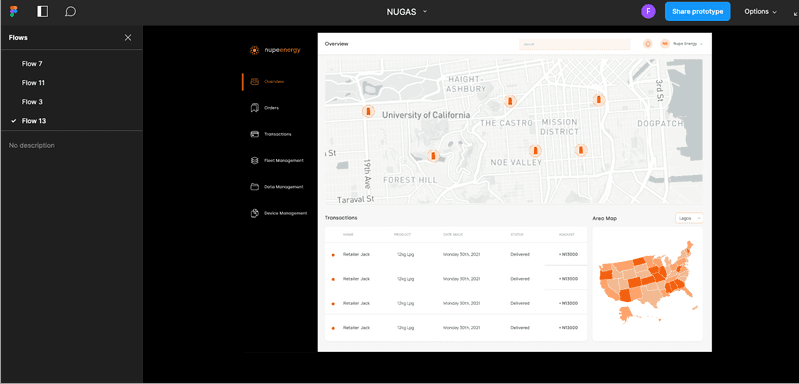Click the orange notification bell icon
The image size is (799, 384).
point(648,44)
